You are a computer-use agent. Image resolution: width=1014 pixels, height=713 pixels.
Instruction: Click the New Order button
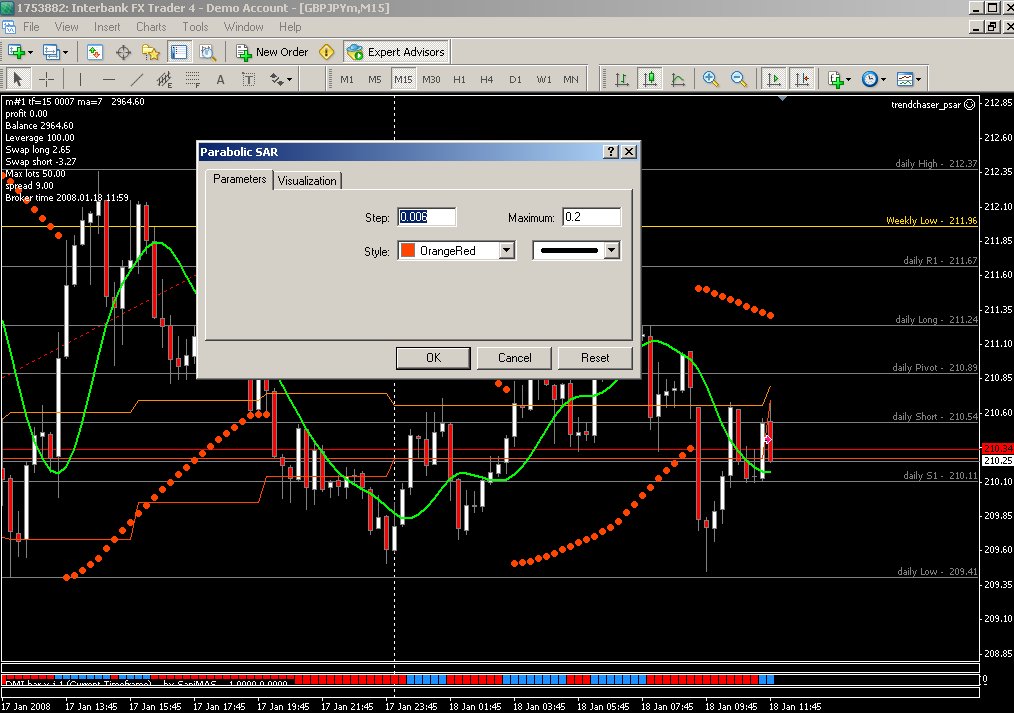click(x=272, y=52)
